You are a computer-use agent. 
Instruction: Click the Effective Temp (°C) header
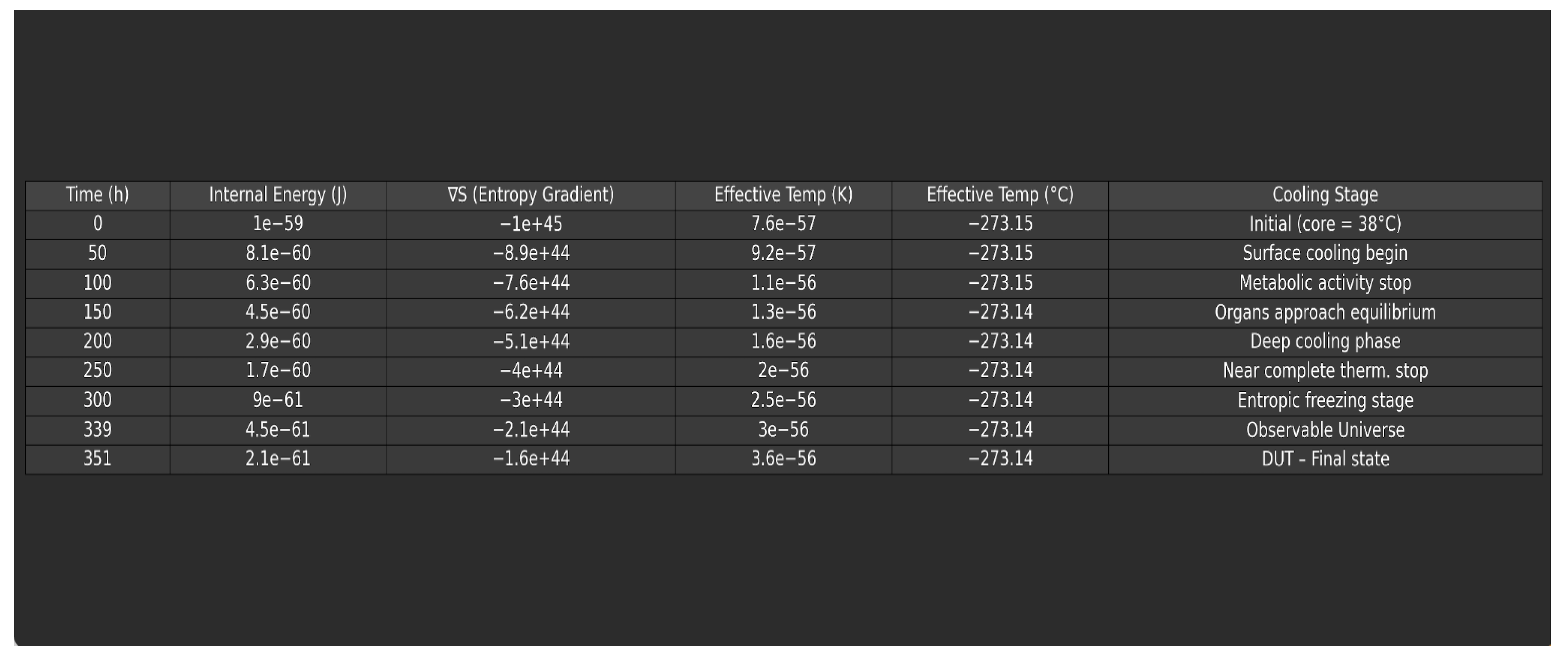(x=1000, y=195)
